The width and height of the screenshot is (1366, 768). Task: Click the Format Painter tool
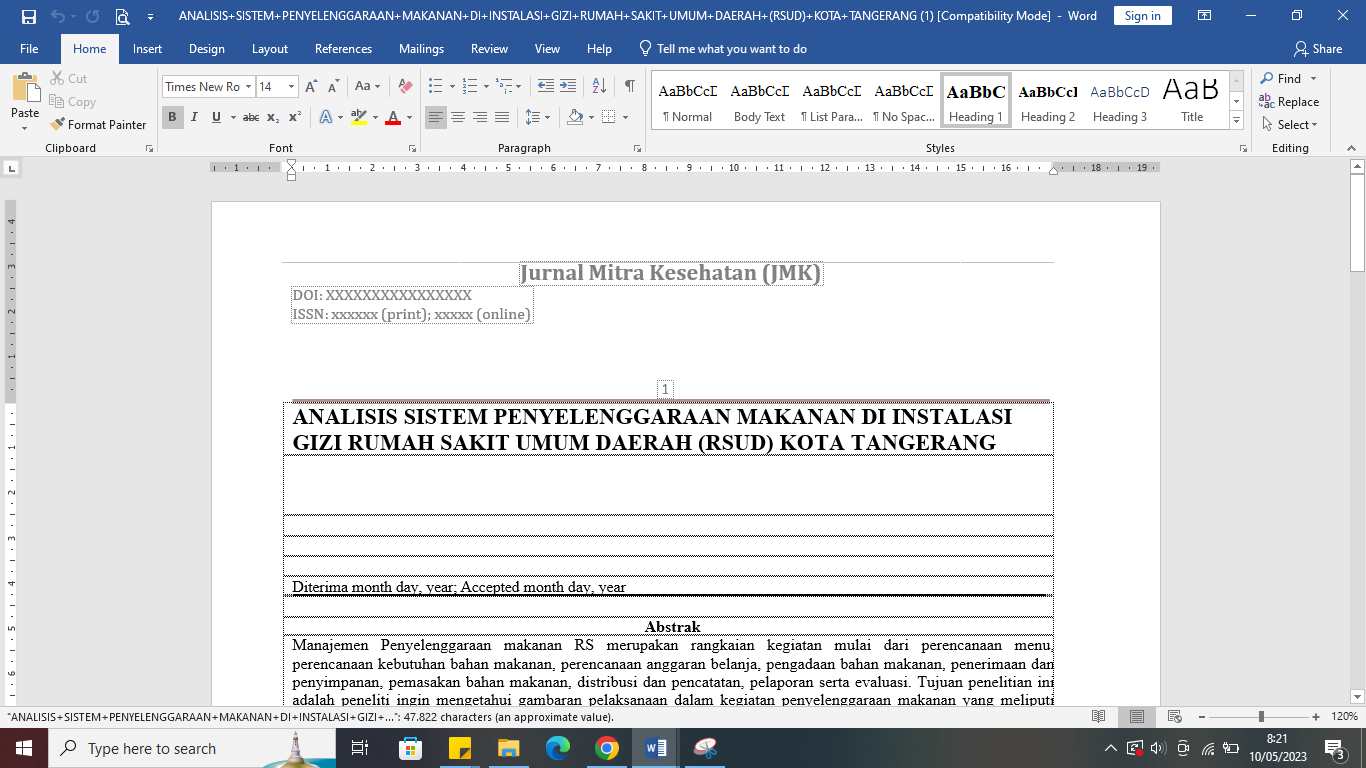tap(98, 125)
